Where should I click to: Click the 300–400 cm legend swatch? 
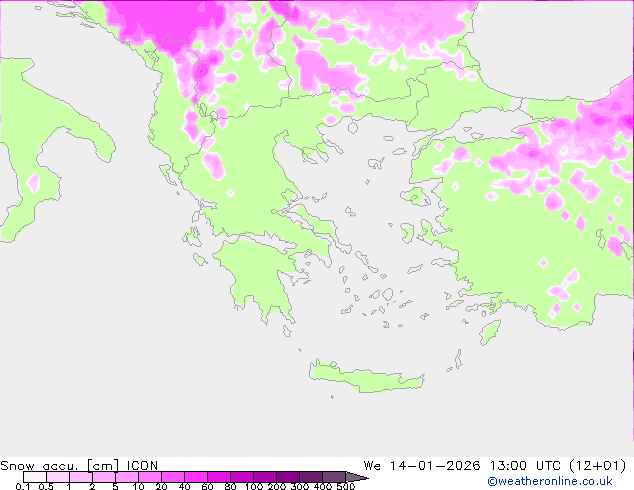tap(311, 477)
